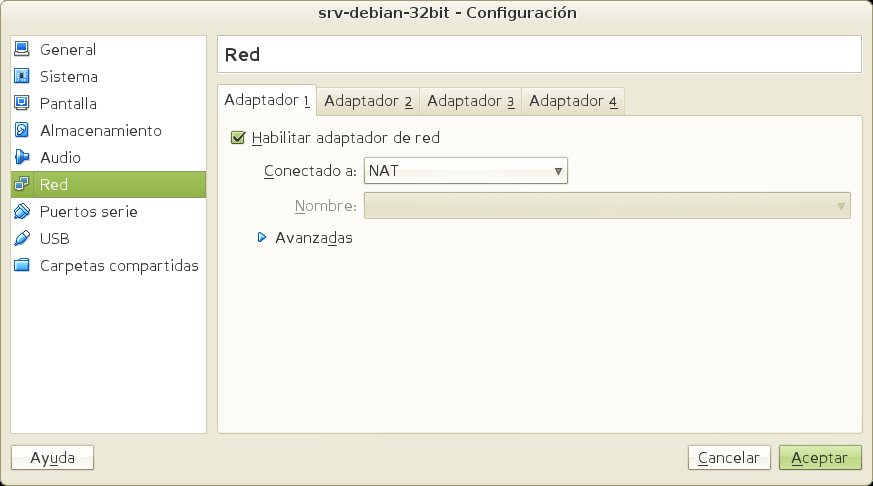Expand the Avanzadas section triangle
This screenshot has width=873, height=486.
263,238
